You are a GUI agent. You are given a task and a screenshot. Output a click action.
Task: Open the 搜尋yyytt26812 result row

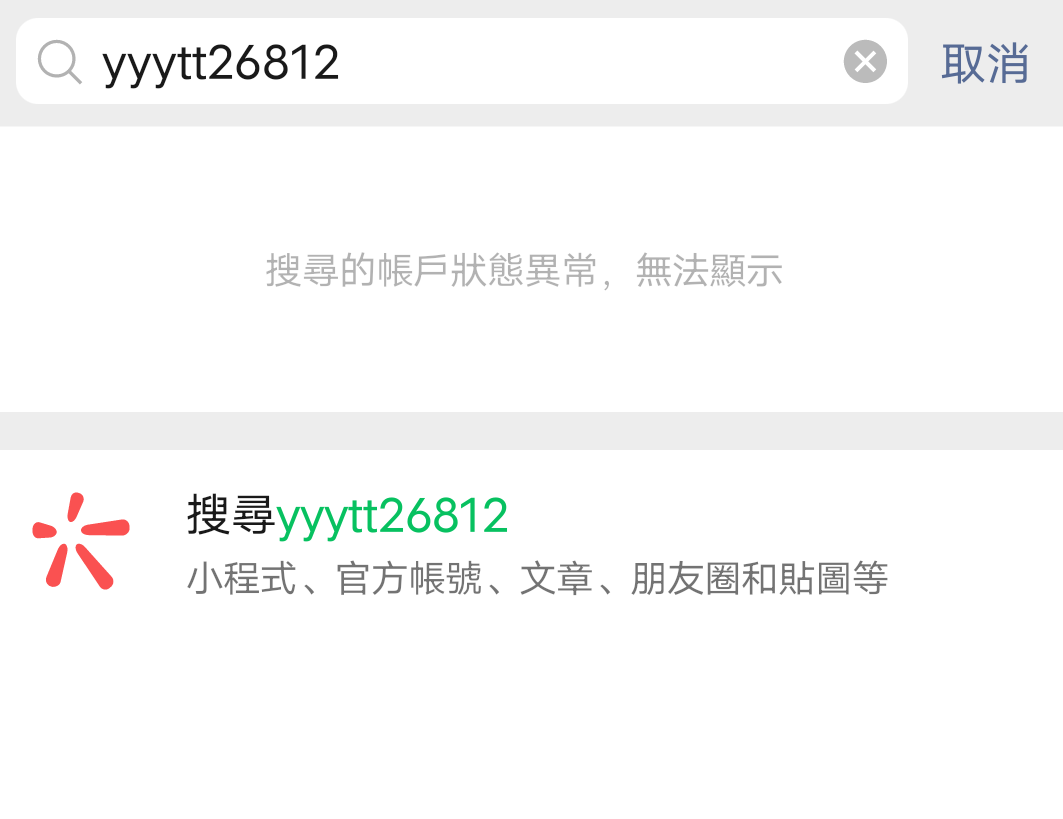532,542
